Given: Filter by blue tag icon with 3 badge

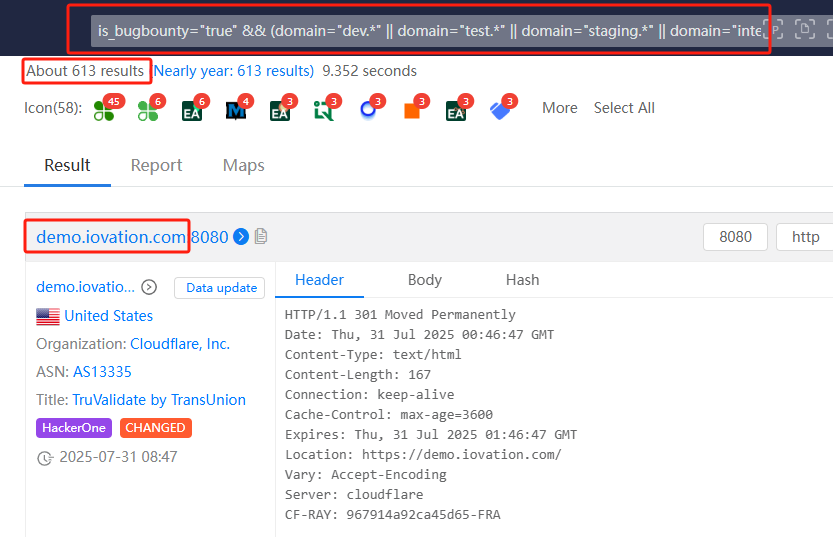Looking at the screenshot, I should click(x=500, y=110).
